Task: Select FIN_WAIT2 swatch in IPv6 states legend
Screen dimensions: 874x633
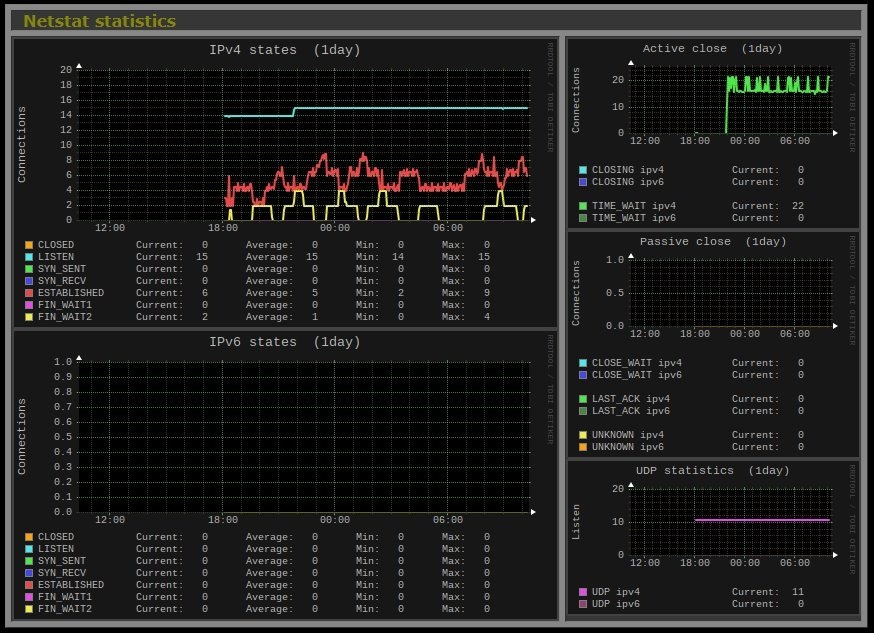Action: point(30,609)
